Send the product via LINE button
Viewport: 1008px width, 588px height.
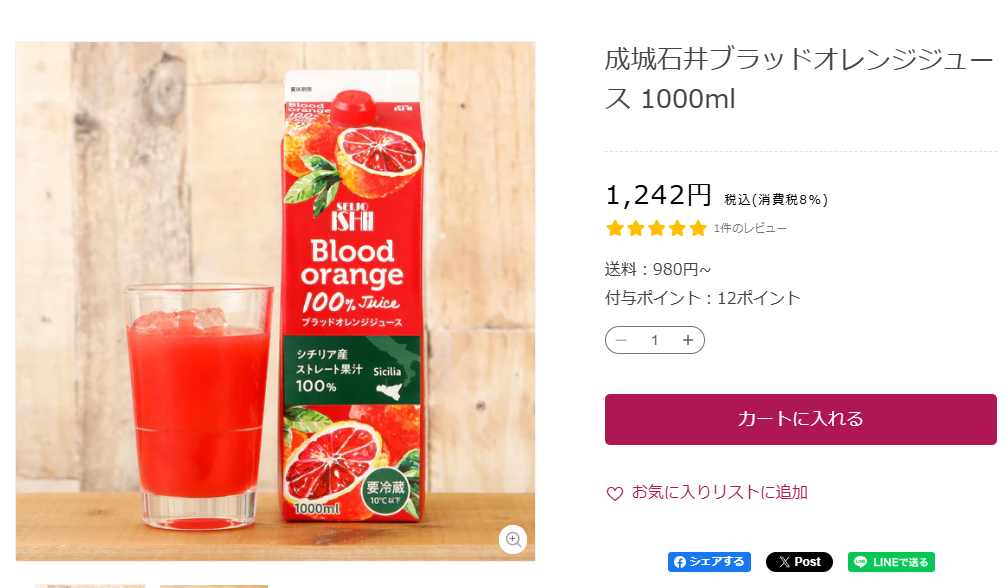[891, 562]
